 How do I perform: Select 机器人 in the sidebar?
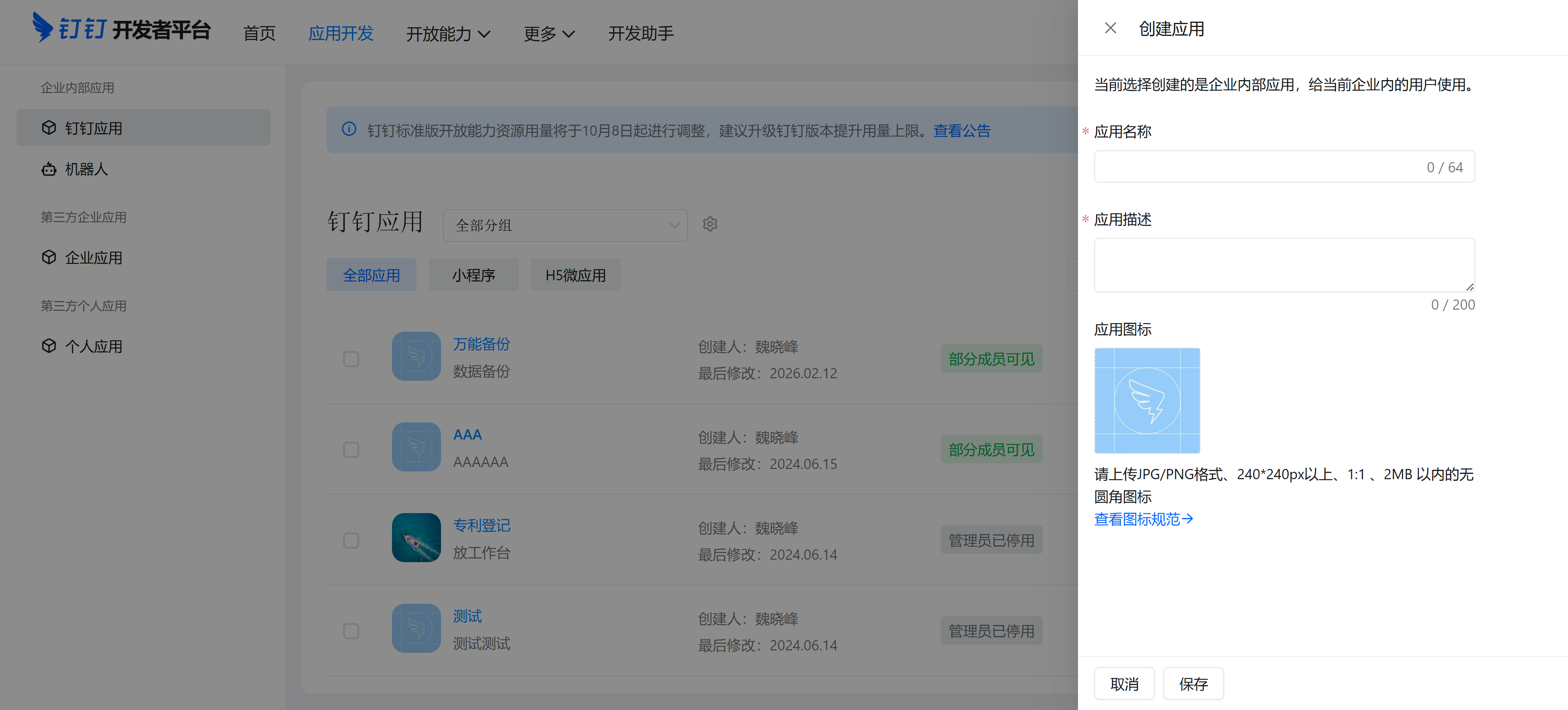pos(144,169)
